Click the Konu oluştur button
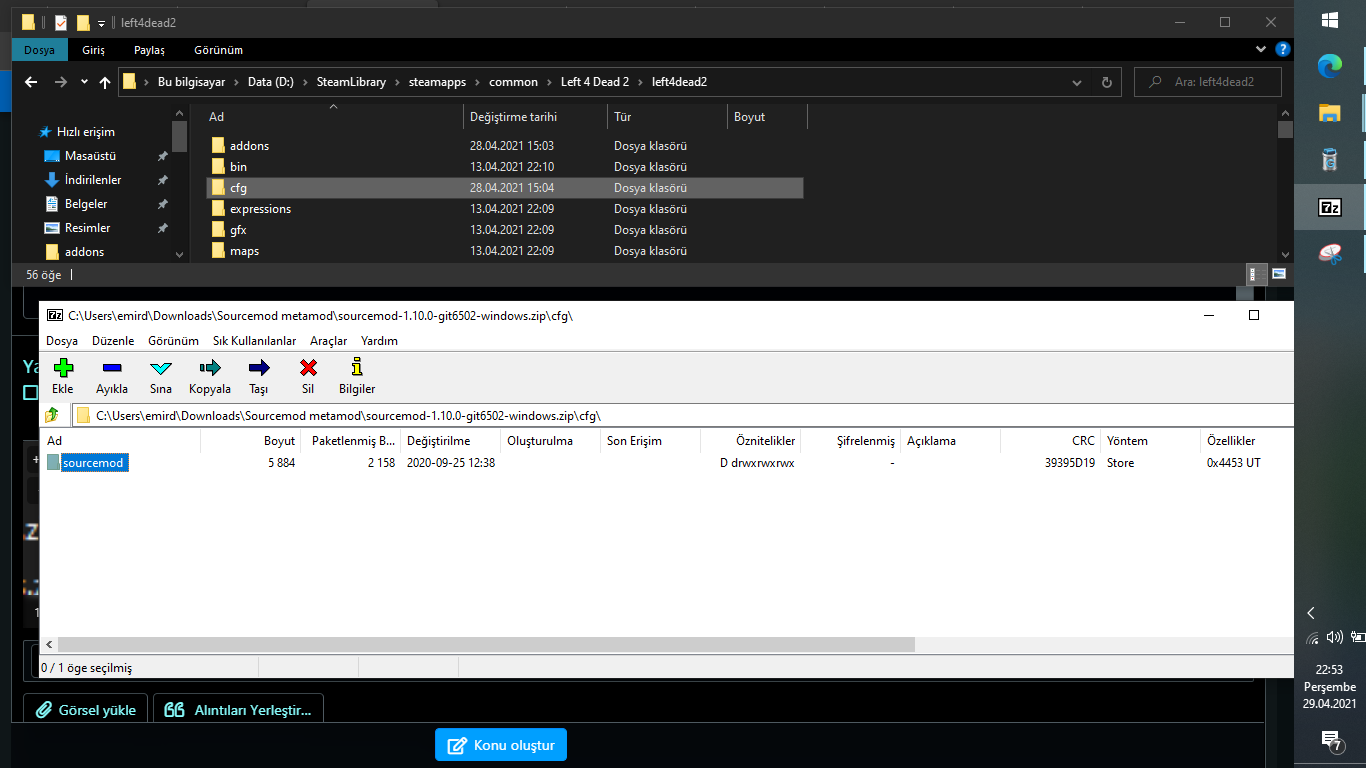 (x=501, y=745)
